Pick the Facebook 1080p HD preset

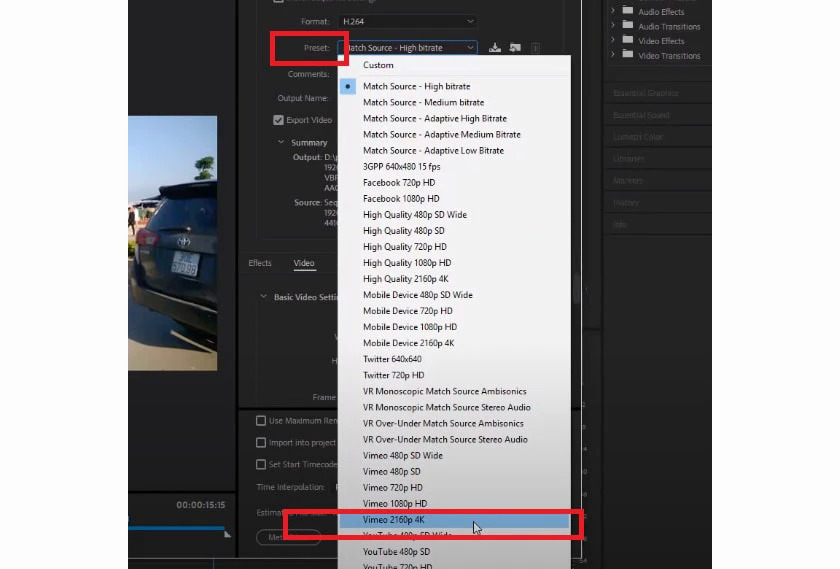[454, 199]
